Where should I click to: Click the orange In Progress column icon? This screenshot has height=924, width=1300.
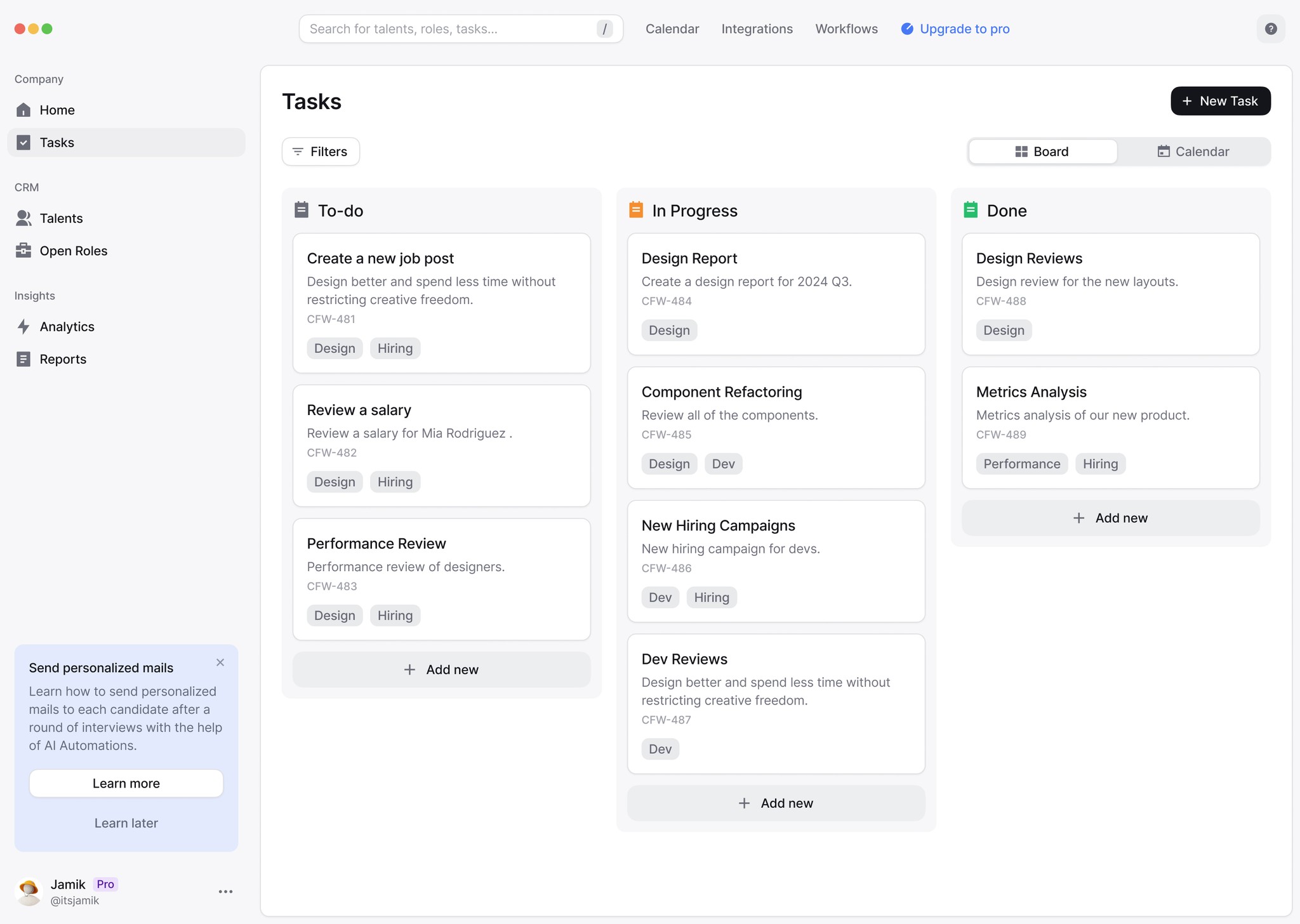(635, 210)
